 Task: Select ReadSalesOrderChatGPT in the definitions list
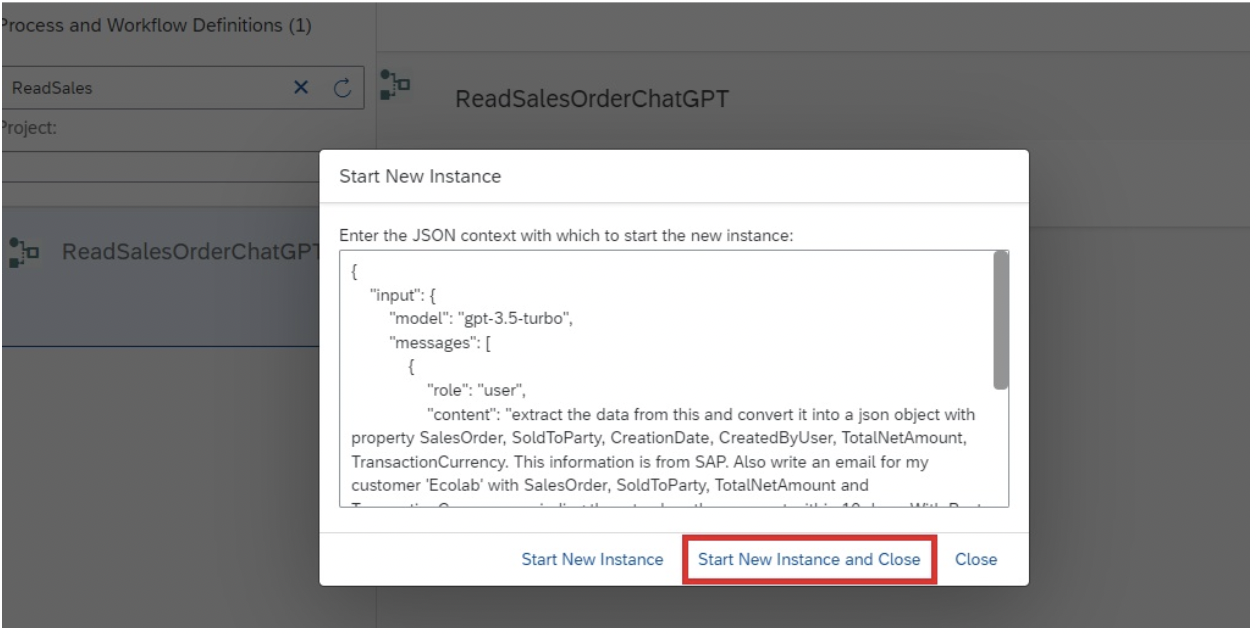tap(188, 277)
